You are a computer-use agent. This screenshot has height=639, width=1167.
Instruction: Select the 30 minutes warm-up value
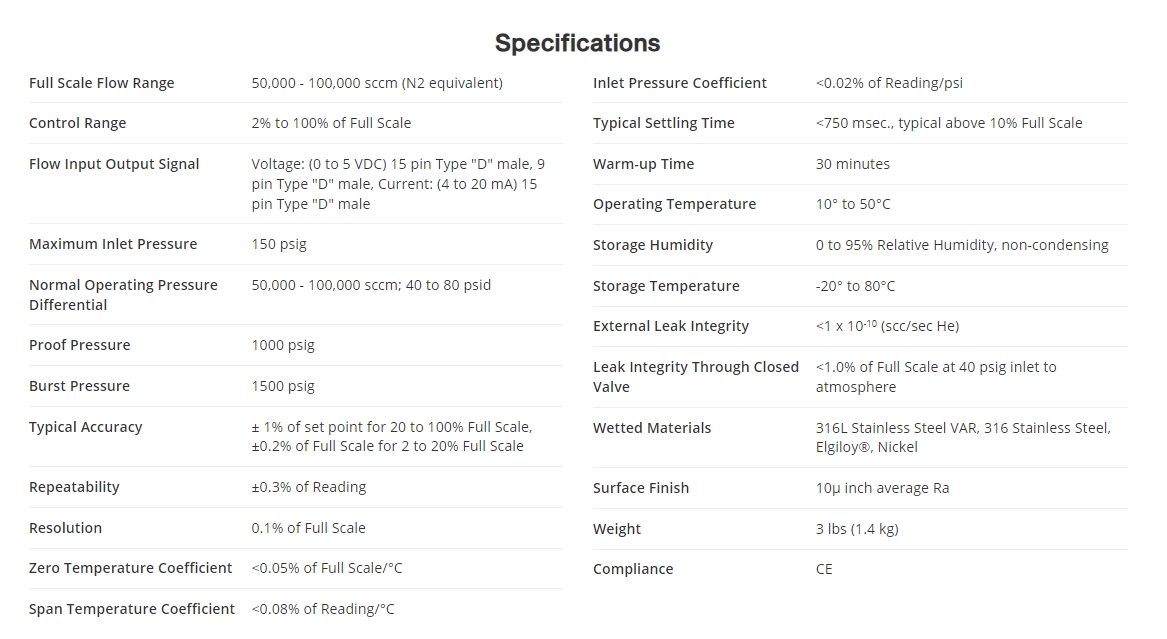pyautogui.click(x=852, y=164)
